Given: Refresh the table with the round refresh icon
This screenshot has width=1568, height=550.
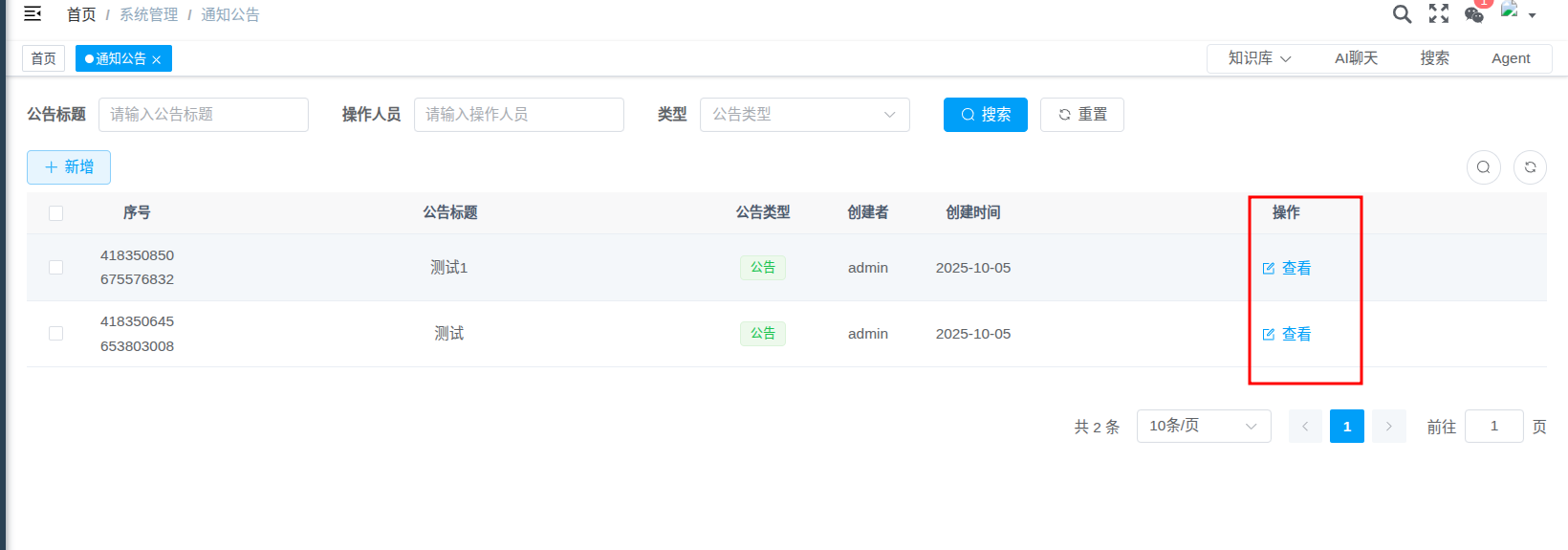Looking at the screenshot, I should pos(1530,167).
